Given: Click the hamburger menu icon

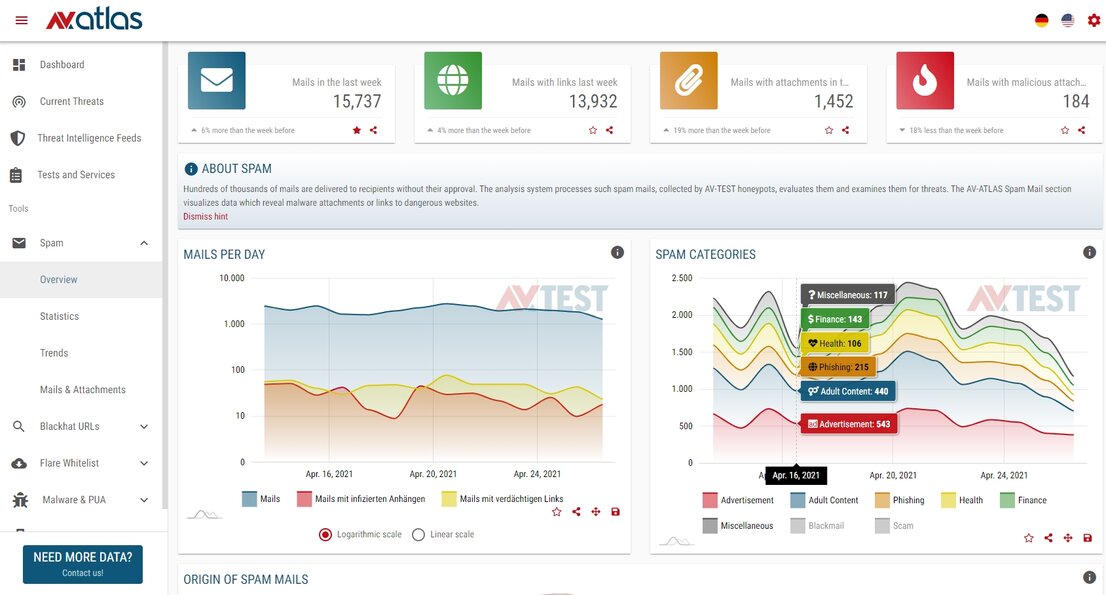Looking at the screenshot, I should click(x=22, y=20).
